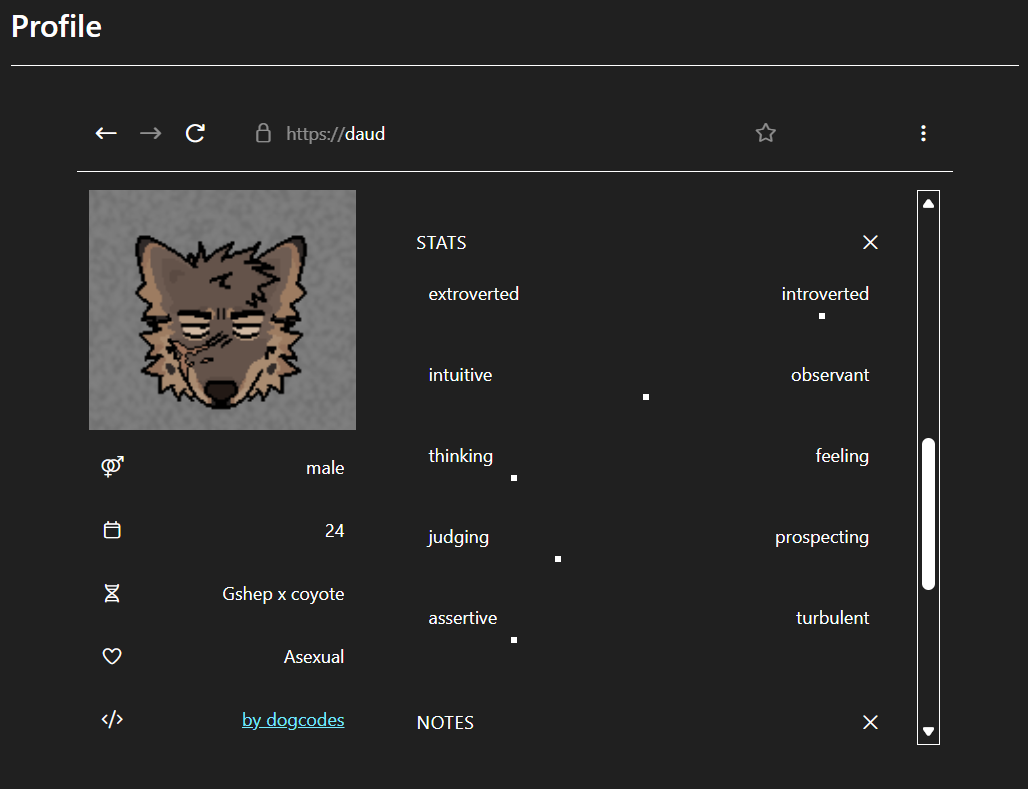This screenshot has width=1028, height=789.
Task: Click the calendar age icon
Action: click(x=112, y=530)
